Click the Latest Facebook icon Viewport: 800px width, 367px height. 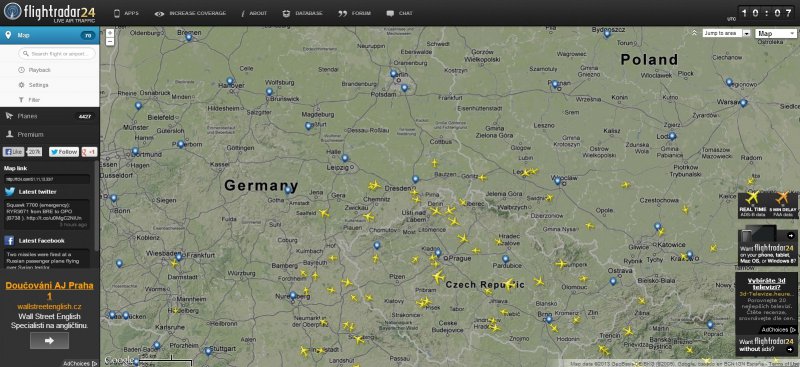[9, 240]
